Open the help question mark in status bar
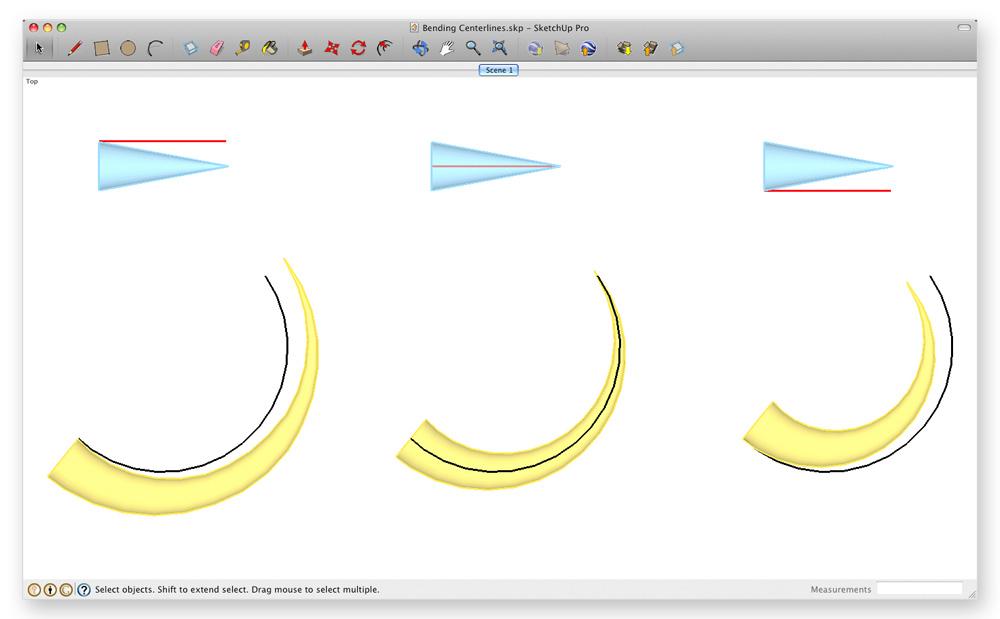This screenshot has height=619, width=1000. click(x=84, y=590)
